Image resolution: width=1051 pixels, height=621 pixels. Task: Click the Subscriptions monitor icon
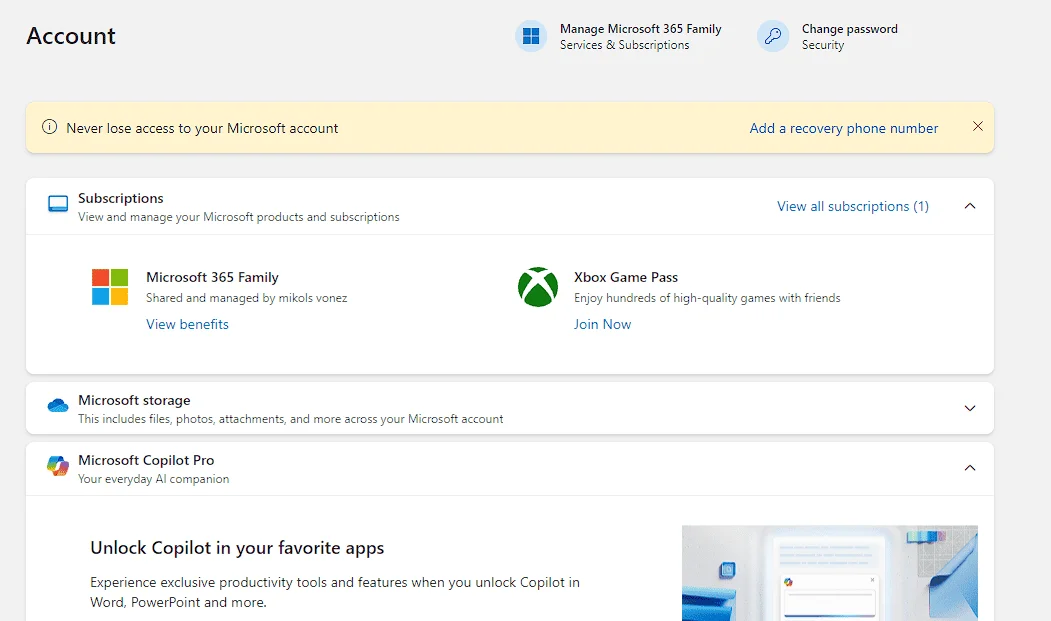coord(58,204)
